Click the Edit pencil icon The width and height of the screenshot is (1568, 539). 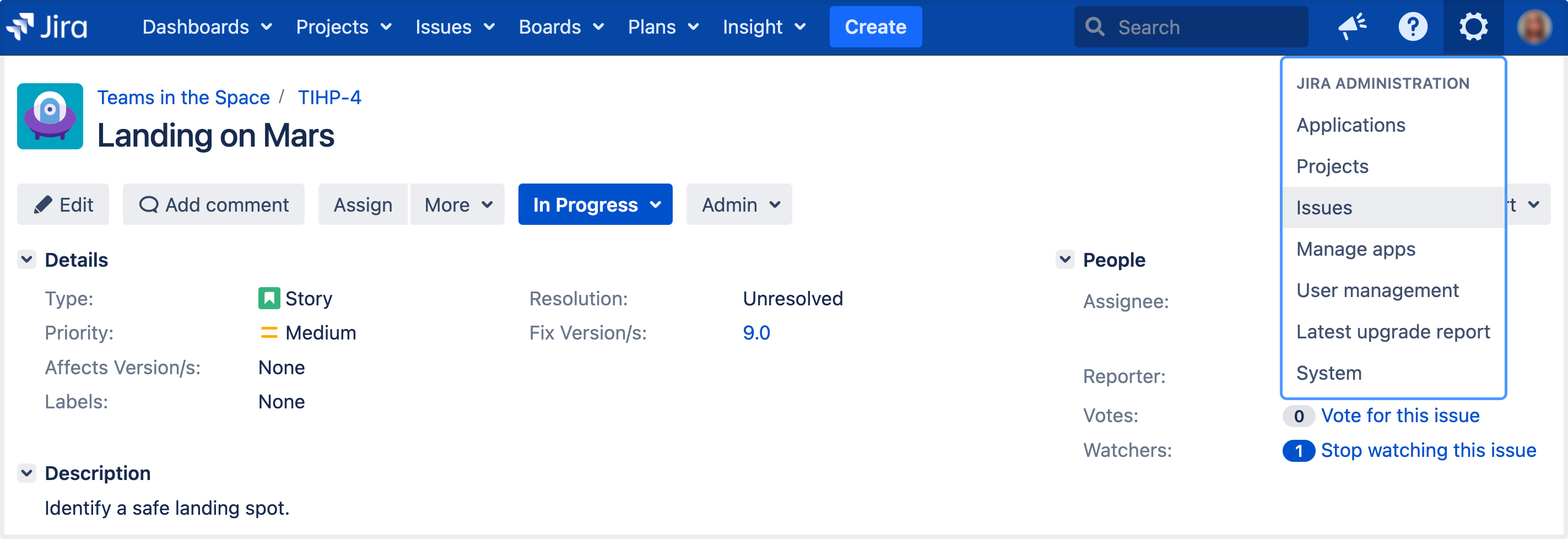(x=42, y=204)
